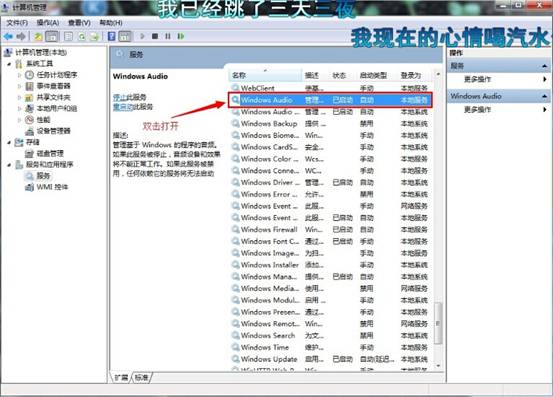Viewport: 553px width, 397px height.
Task: Open the Properties sheet toolbar icon
Action: pyautogui.click(x=69, y=36)
